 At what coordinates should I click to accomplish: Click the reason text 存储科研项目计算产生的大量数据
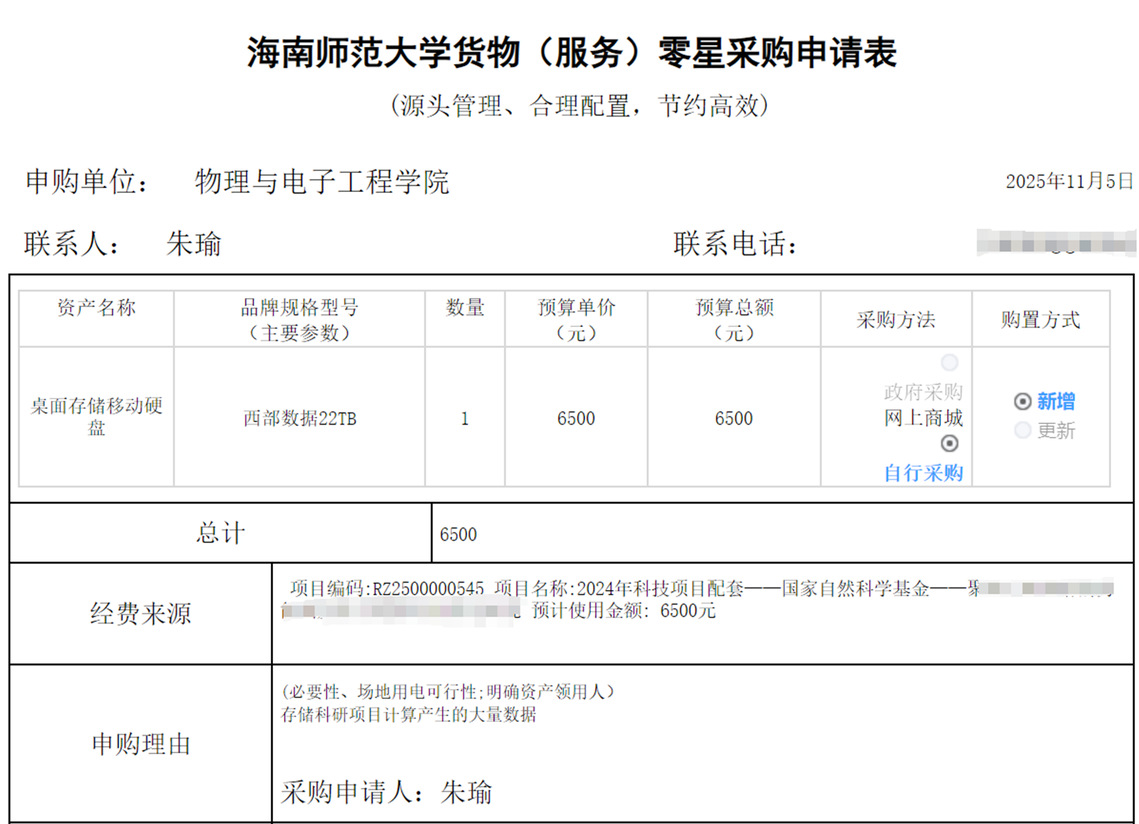(x=409, y=714)
